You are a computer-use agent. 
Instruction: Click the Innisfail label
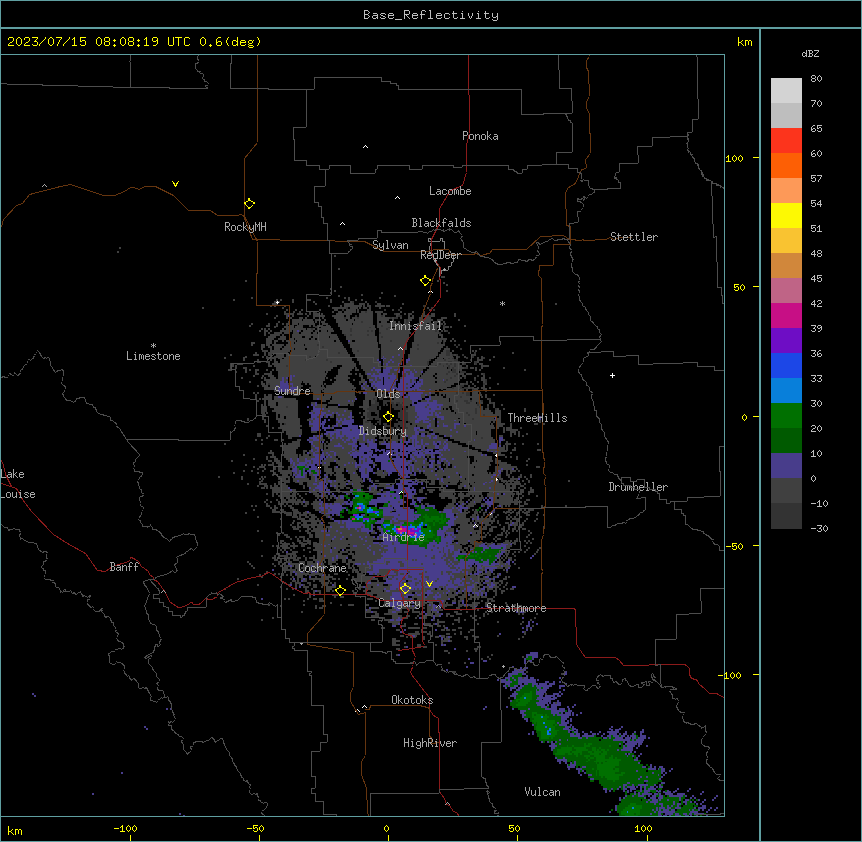point(416,326)
